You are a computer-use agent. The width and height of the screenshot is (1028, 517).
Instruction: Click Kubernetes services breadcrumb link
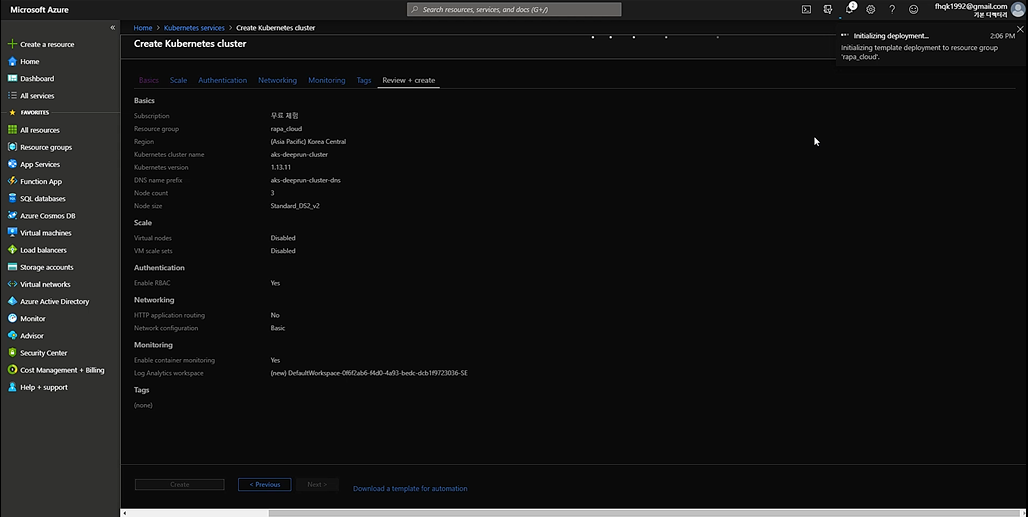pyautogui.click(x=194, y=28)
